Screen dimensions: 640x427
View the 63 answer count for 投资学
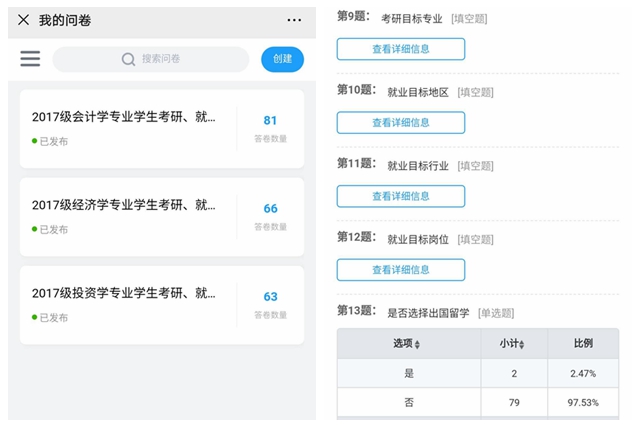pos(270,297)
